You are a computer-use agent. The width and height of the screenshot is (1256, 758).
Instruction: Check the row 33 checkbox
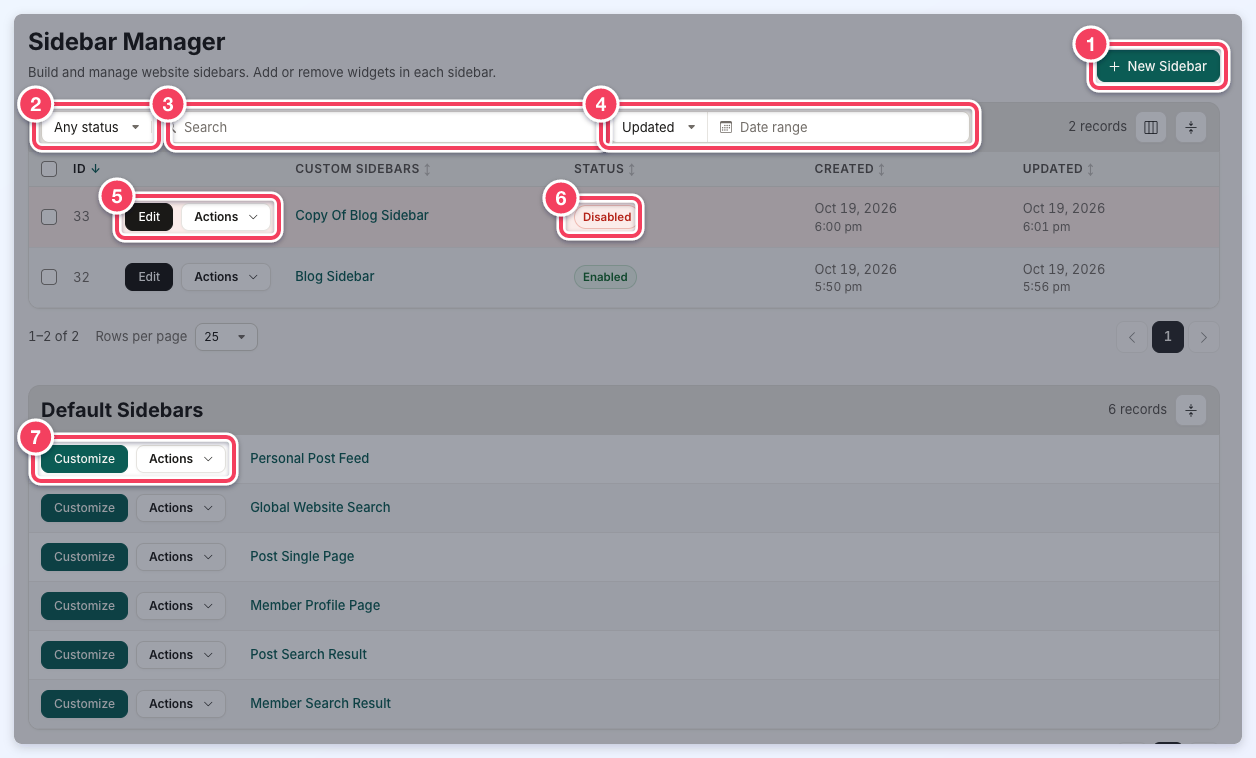tap(49, 216)
